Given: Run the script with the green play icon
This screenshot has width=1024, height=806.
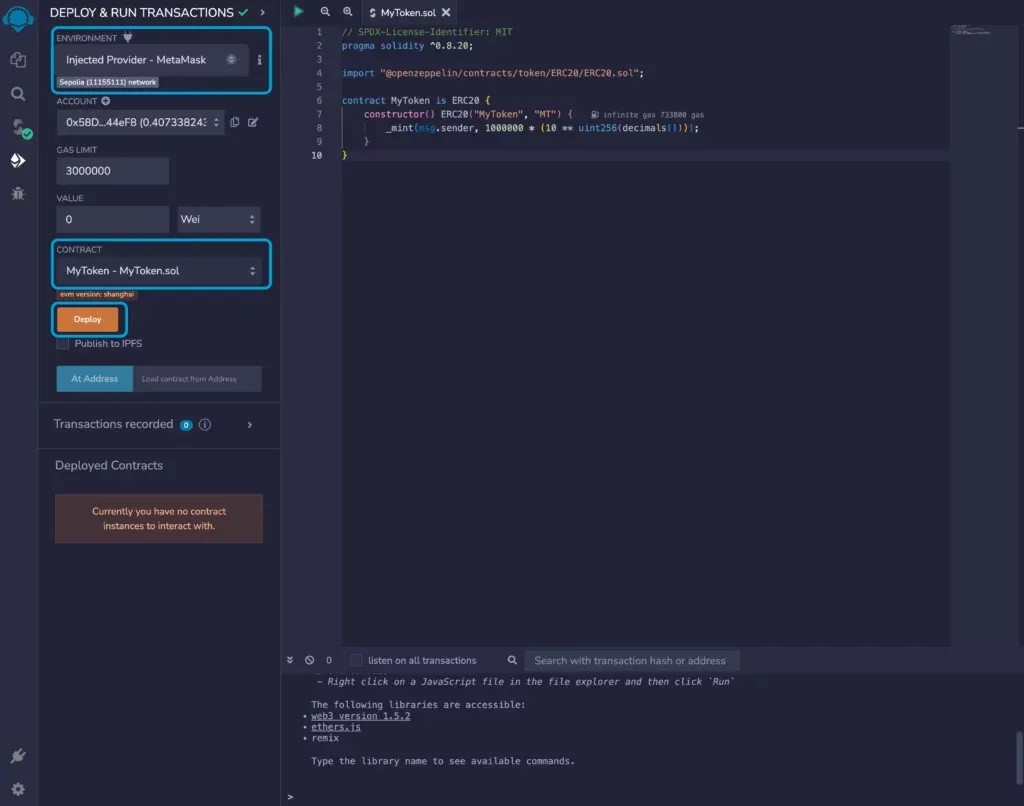Looking at the screenshot, I should pos(298,12).
